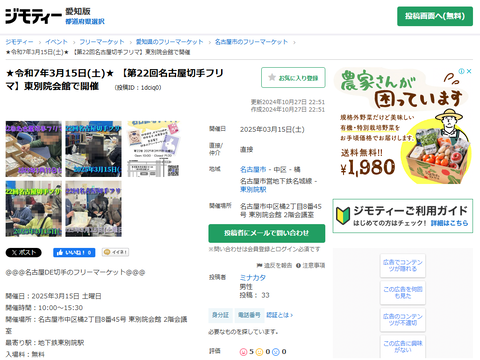Select この広告に興味がない feedback option
The image size is (480, 360).
coord(403,346)
